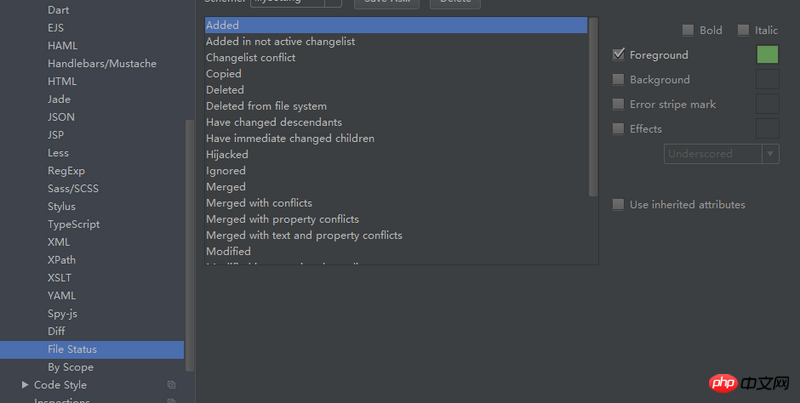The height and width of the screenshot is (403, 800).
Task: Tick the Background checkbox
Action: pos(618,79)
